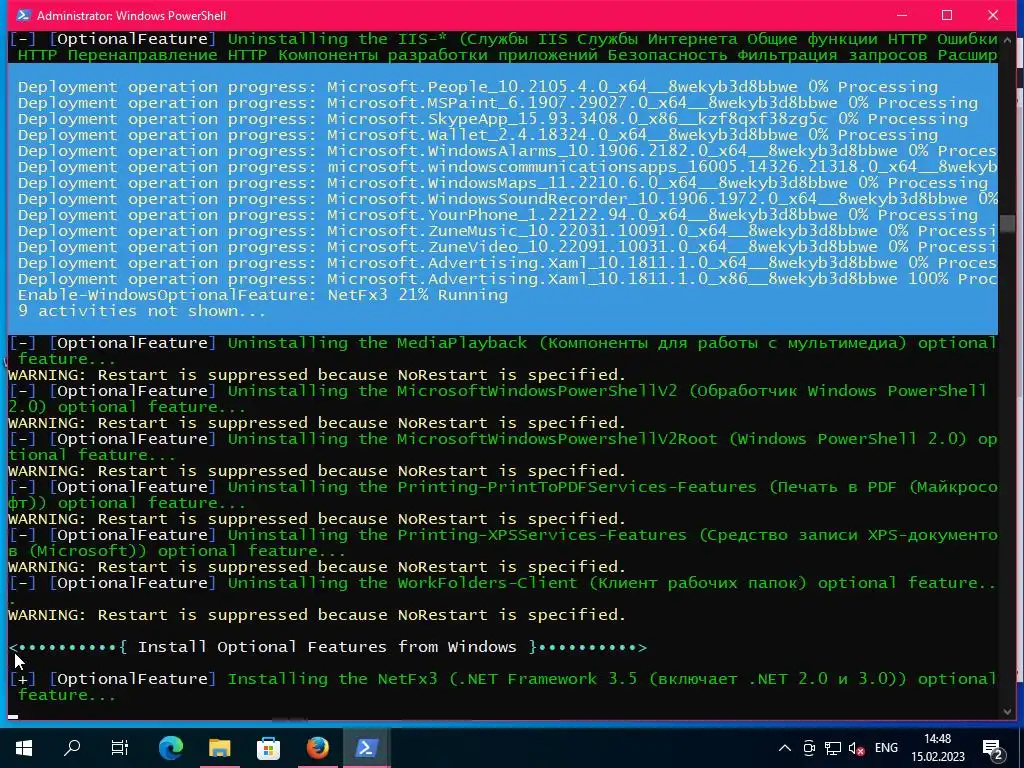
Task: Click the Administrator: Windows PowerShell title text
Action: click(x=131, y=15)
